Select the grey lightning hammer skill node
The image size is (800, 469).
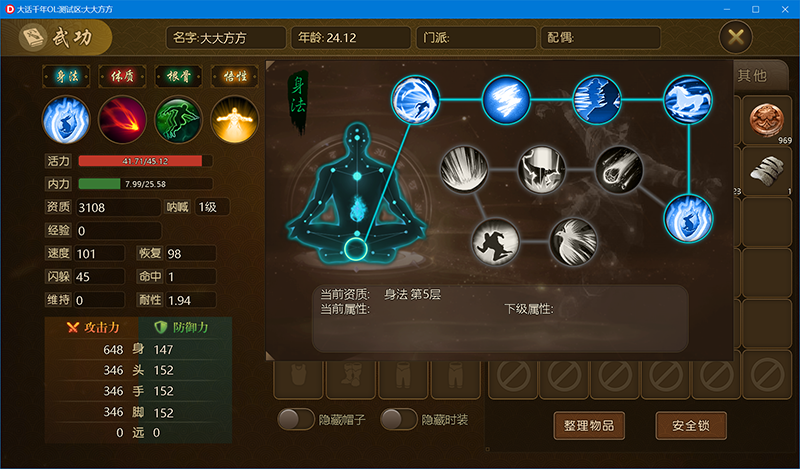click(541, 170)
